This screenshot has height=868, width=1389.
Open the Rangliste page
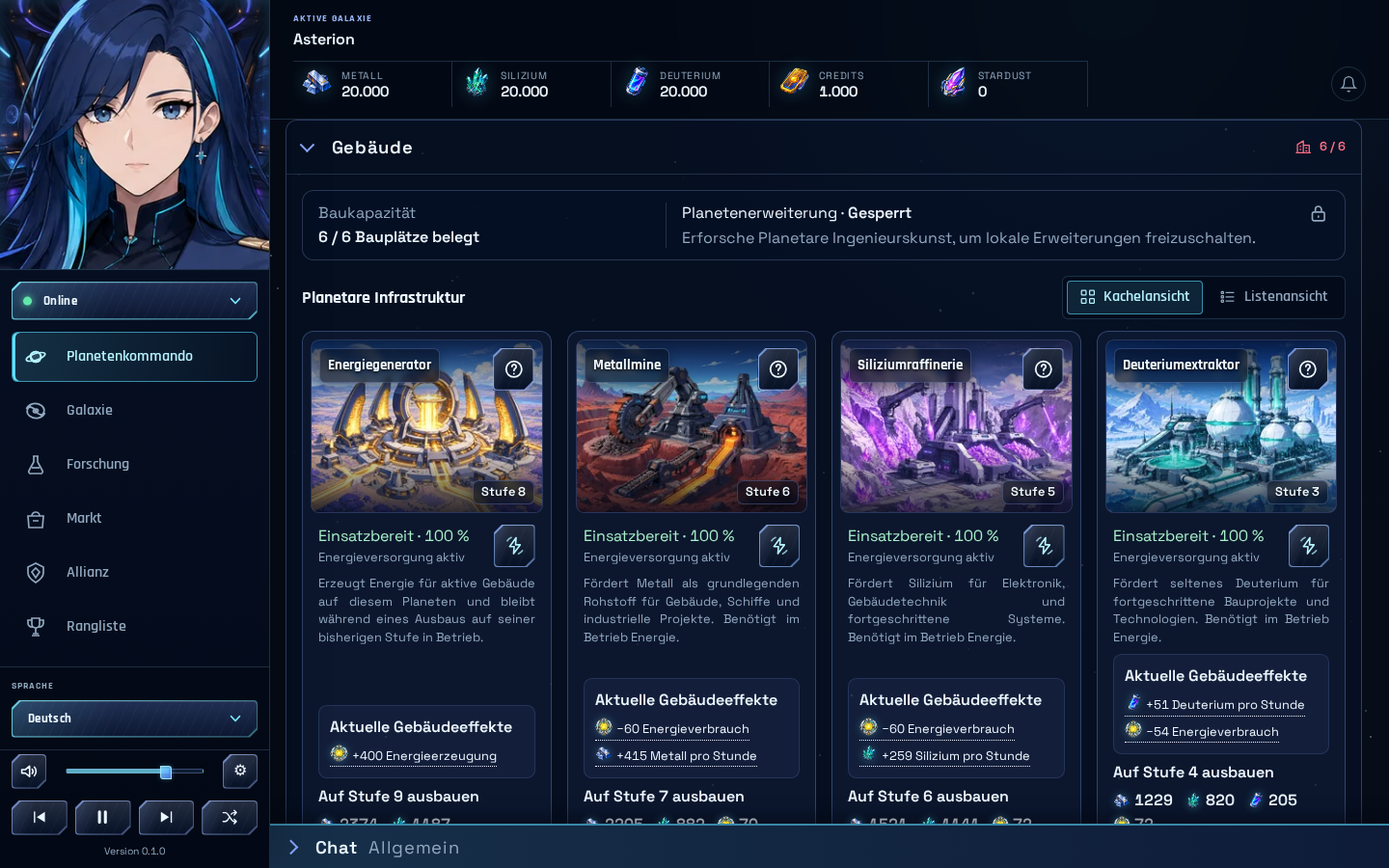point(134,627)
